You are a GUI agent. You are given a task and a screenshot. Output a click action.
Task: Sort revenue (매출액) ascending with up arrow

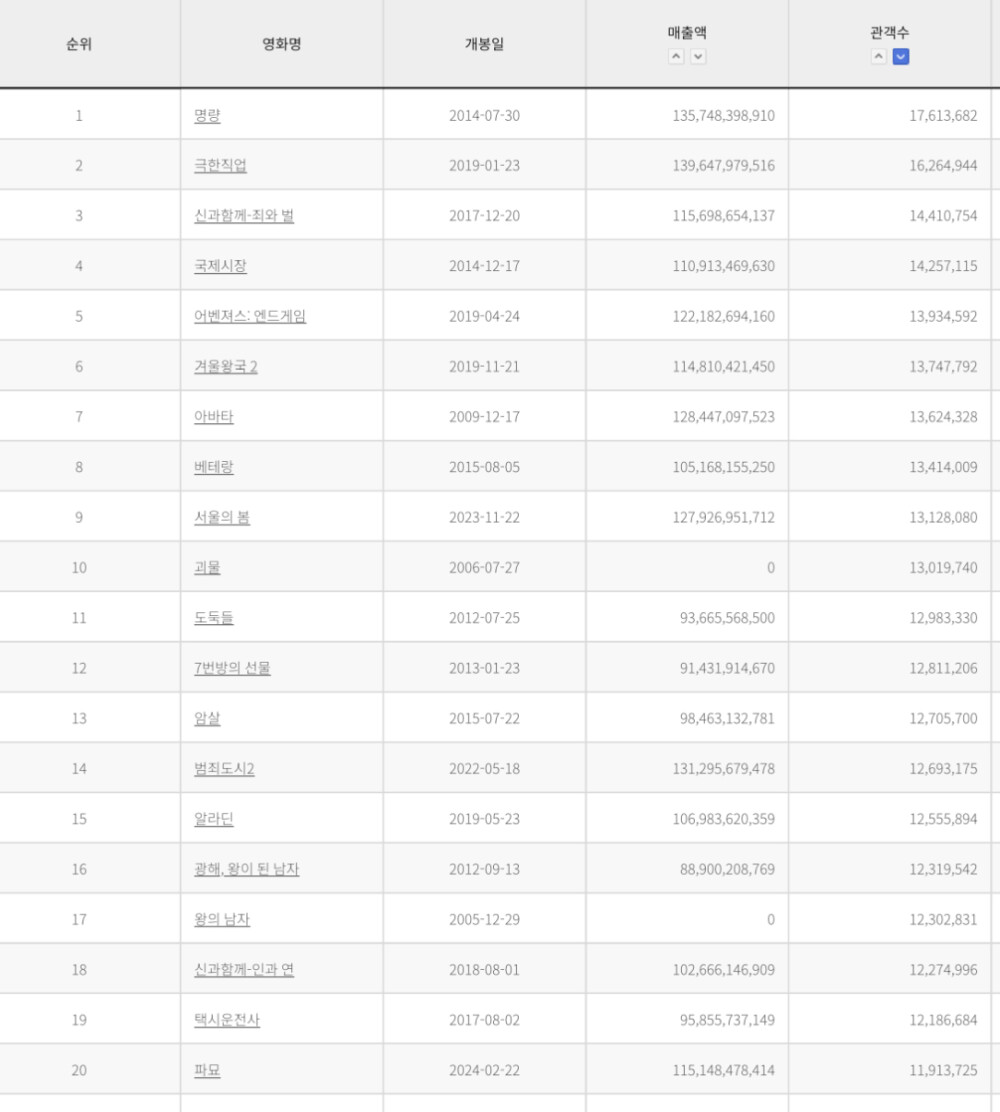coord(676,57)
